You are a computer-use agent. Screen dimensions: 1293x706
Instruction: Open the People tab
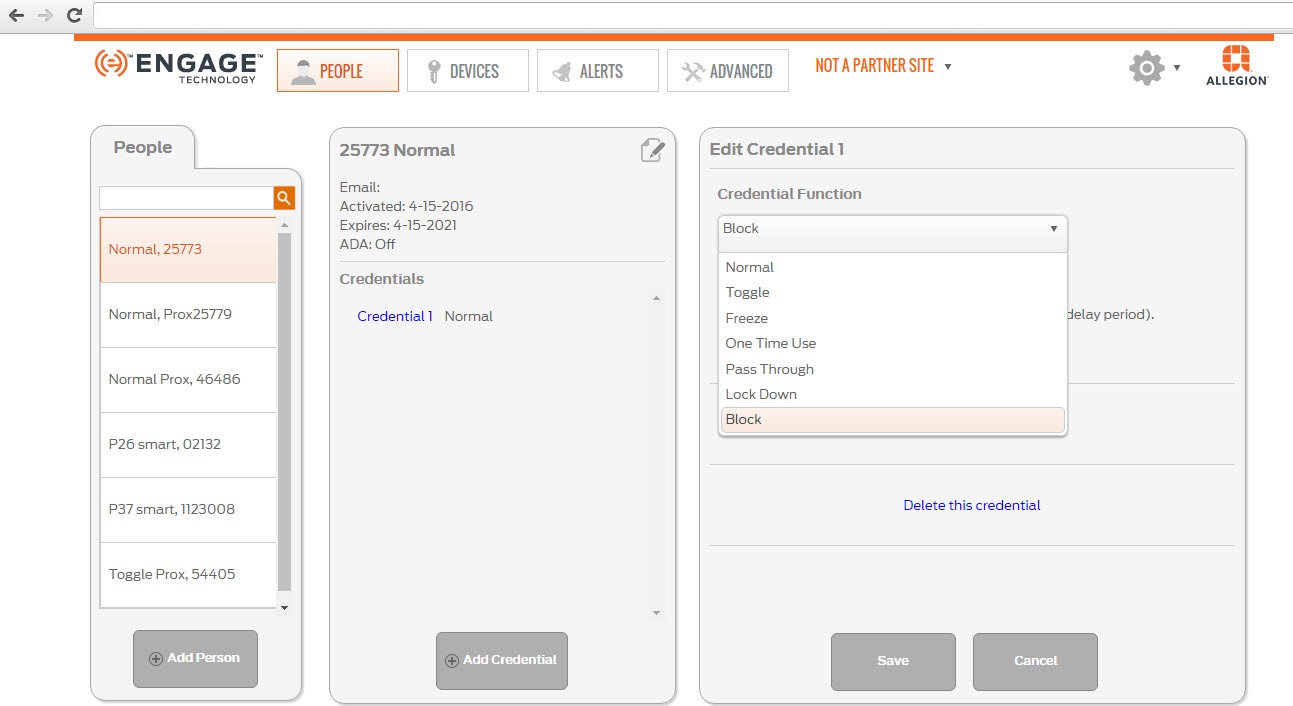point(338,71)
